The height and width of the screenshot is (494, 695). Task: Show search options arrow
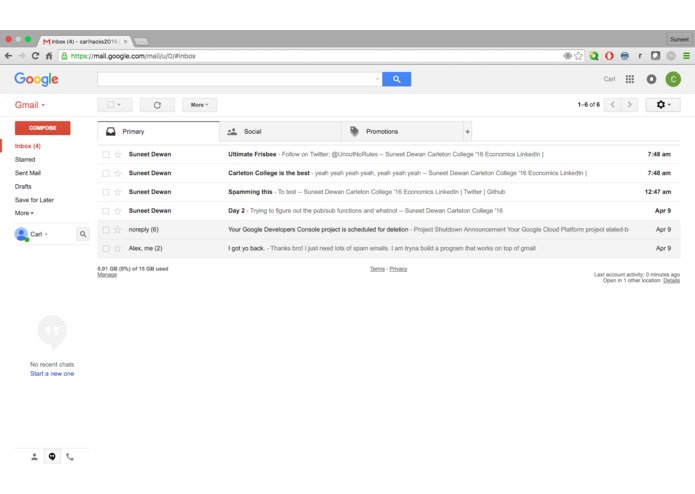click(377, 79)
